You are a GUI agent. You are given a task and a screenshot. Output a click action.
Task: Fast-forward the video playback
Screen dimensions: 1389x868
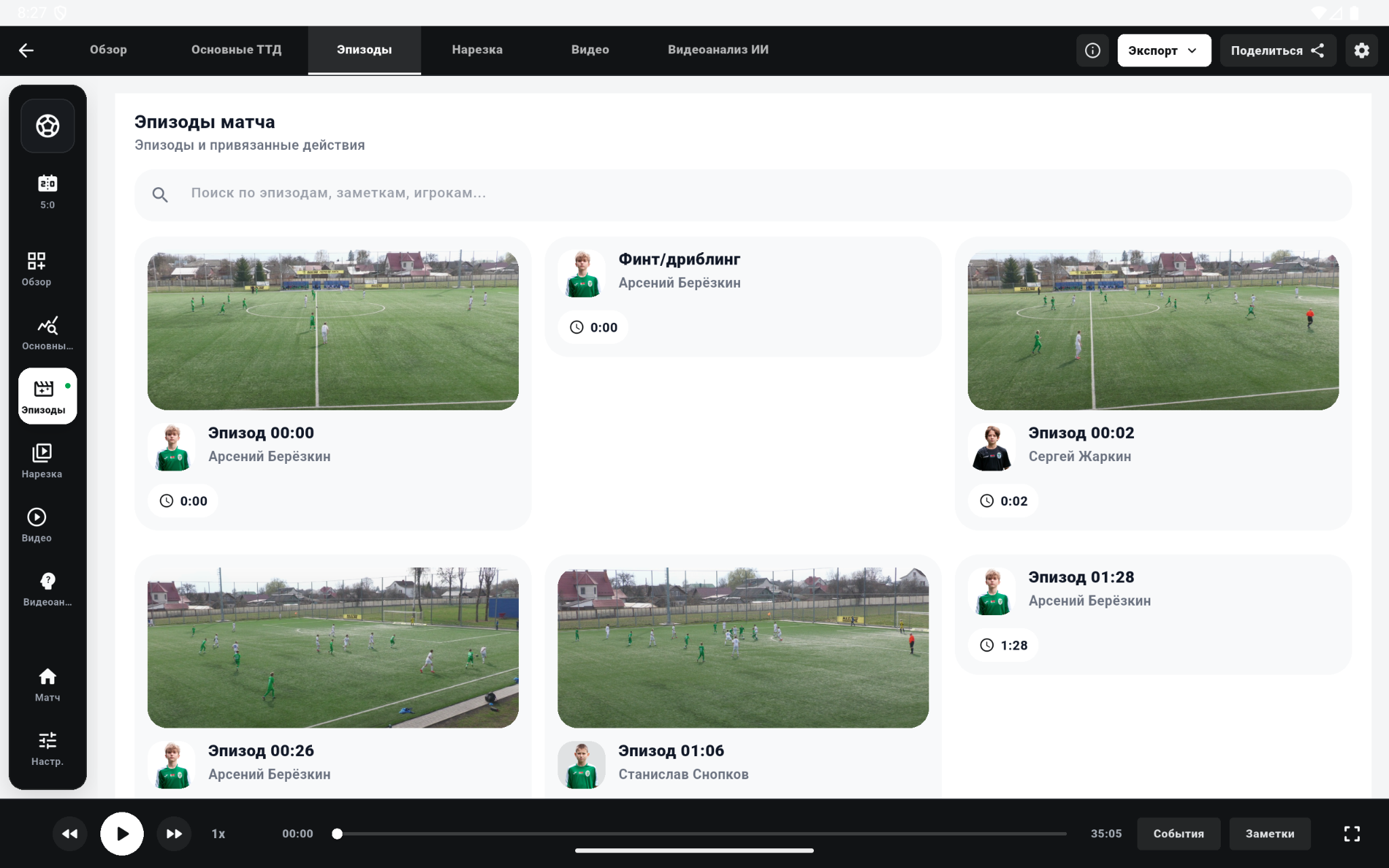click(174, 833)
